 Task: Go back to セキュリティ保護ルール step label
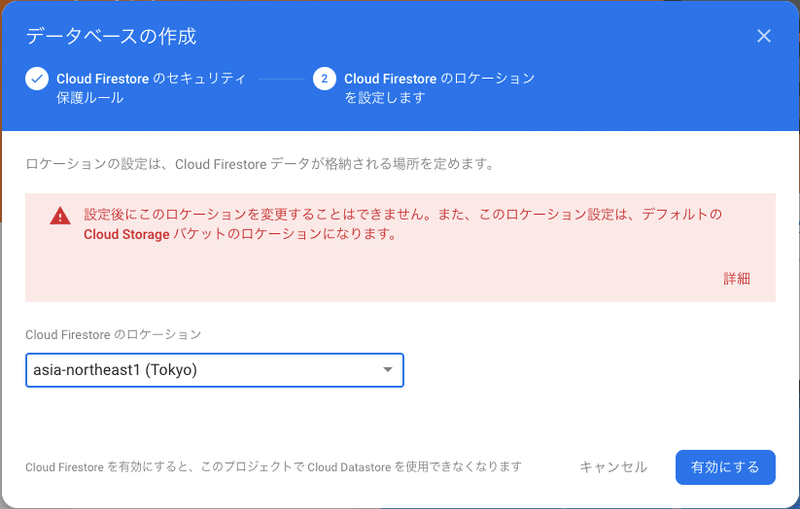[x=151, y=88]
